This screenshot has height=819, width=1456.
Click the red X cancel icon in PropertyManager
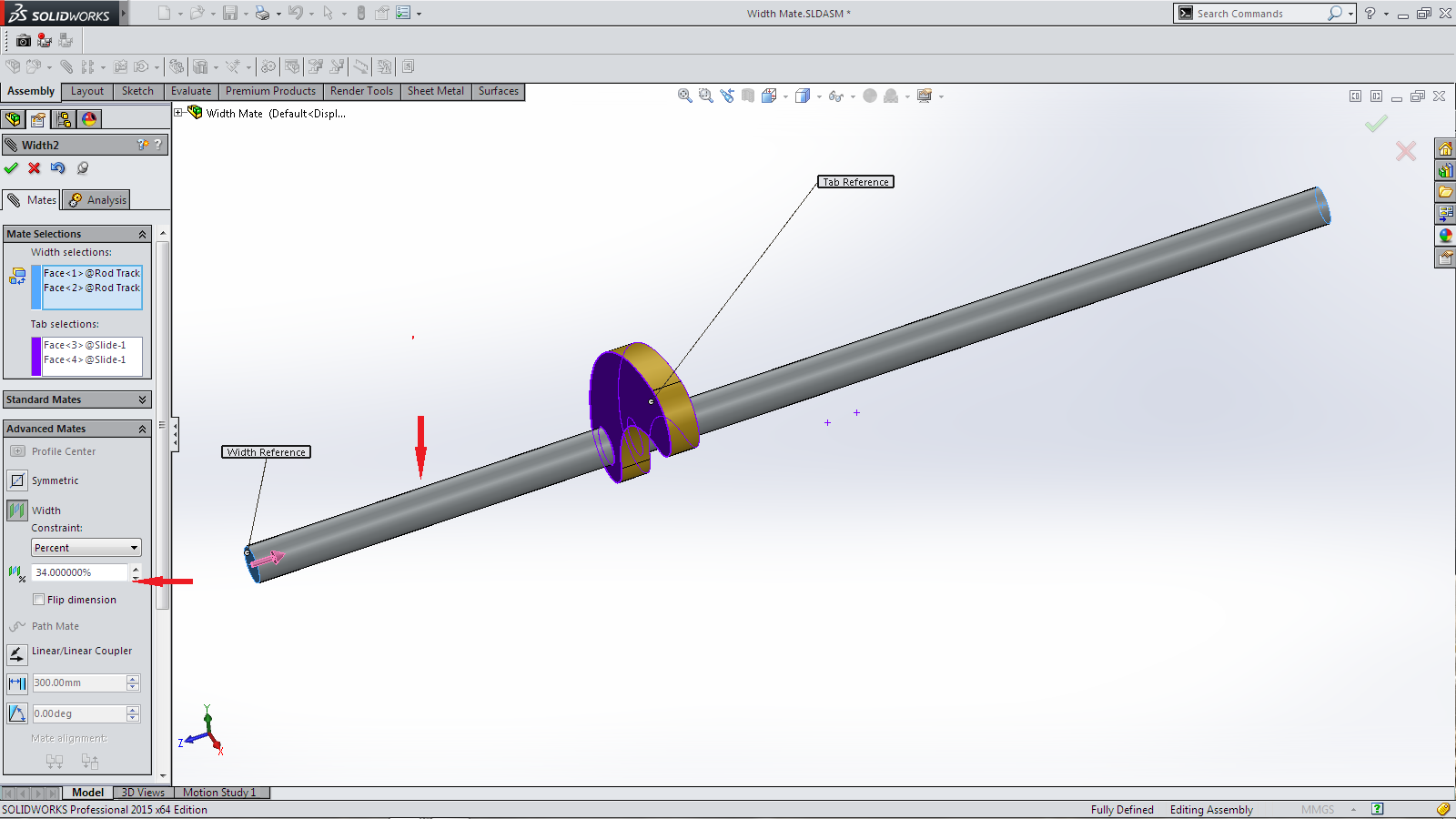point(35,168)
